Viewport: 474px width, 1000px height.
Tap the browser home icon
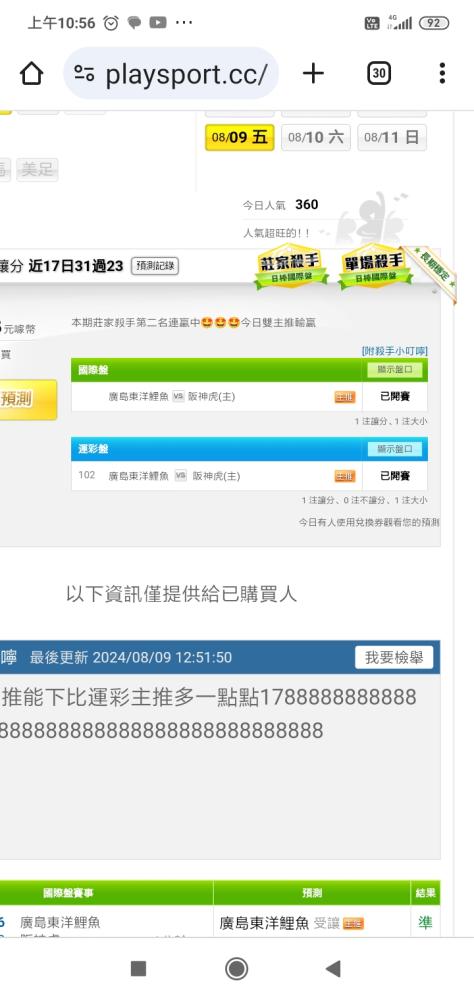pos(31,74)
